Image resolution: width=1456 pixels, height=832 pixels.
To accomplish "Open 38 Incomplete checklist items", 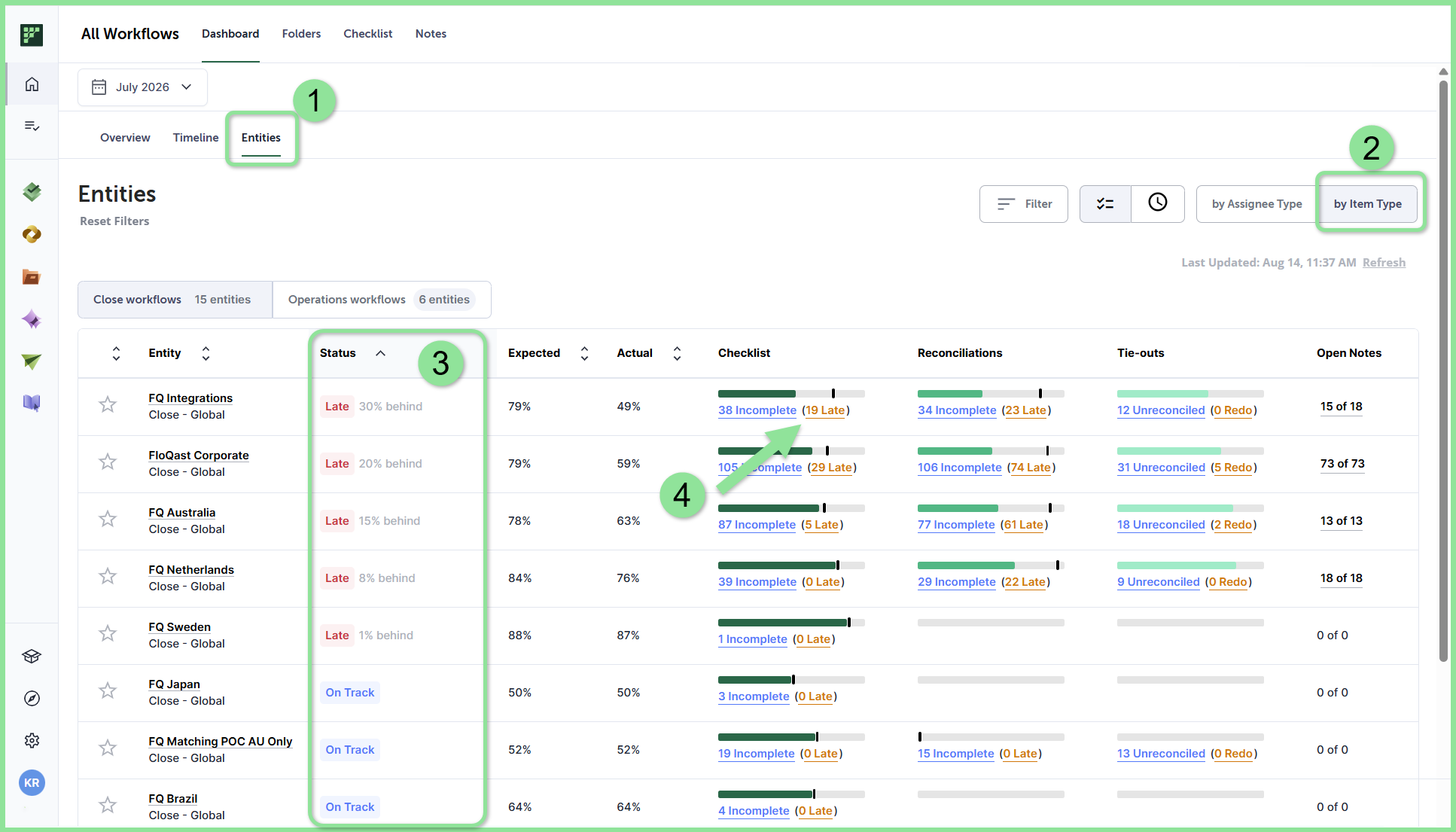I will (757, 410).
